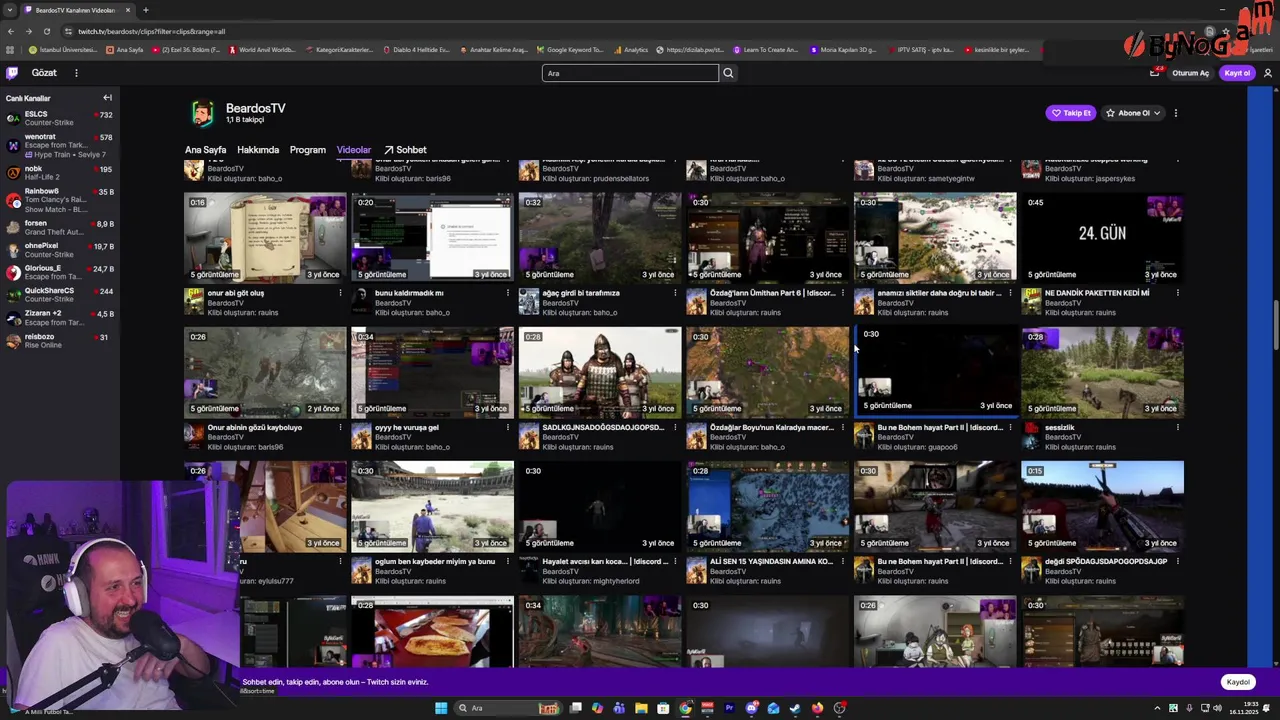Play 'oglum ben kaybeder miyim ya bunu' clip

(x=432, y=506)
